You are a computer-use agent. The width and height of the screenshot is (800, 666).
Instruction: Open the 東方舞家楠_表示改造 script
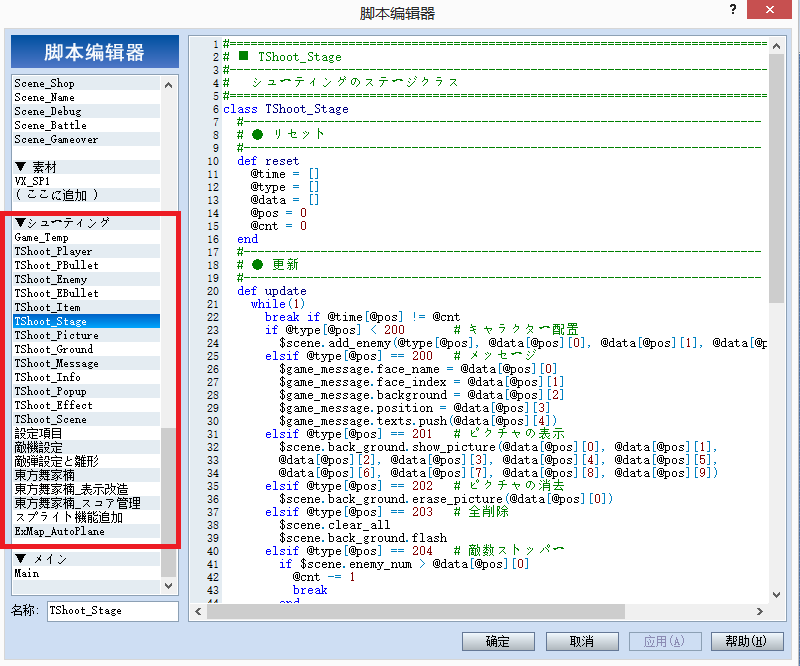86,489
